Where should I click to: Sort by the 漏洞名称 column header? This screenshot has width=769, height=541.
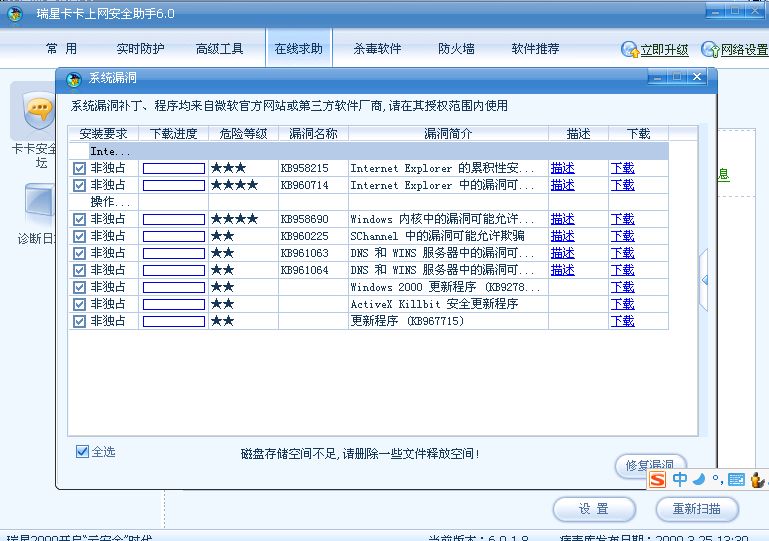(313, 133)
